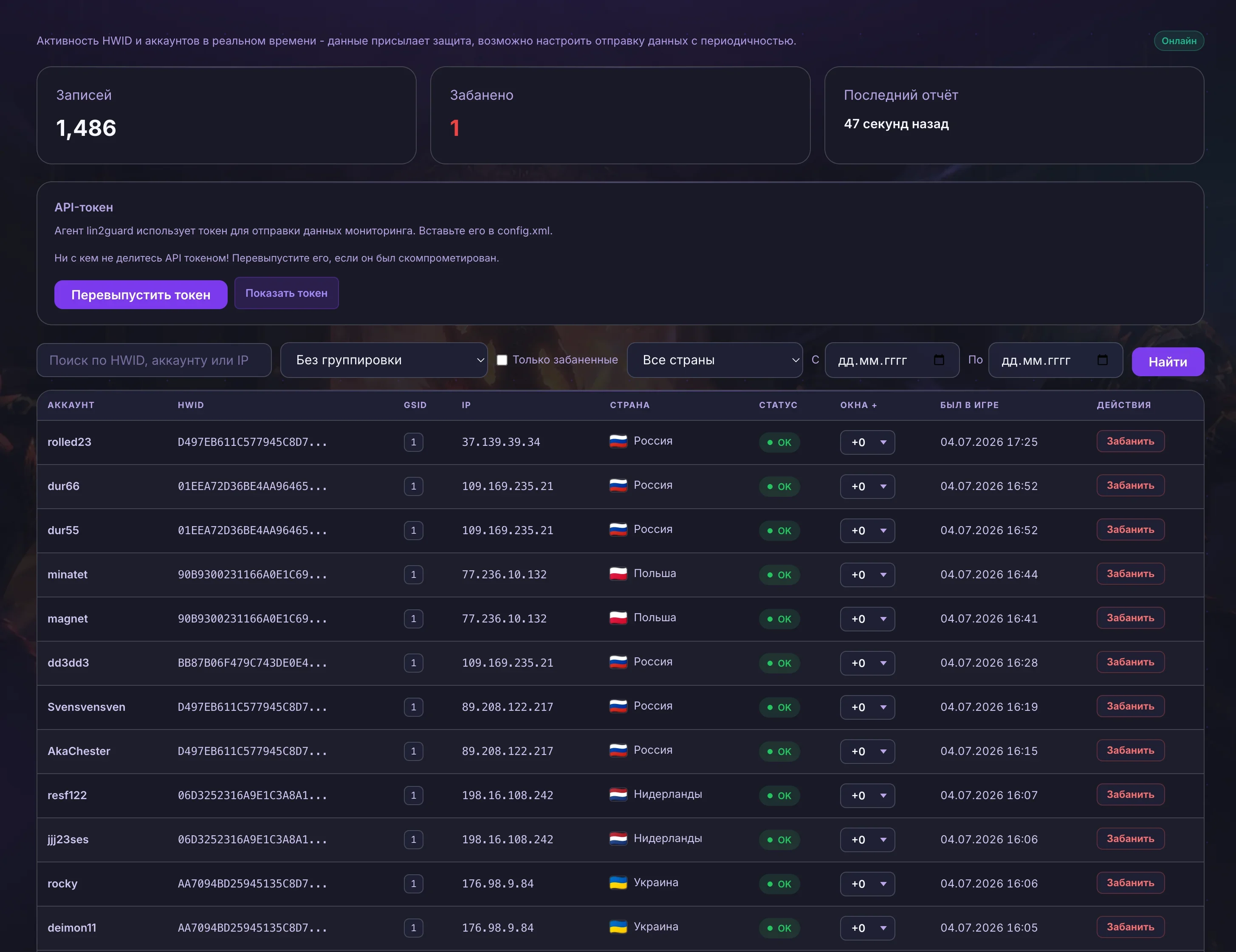Viewport: 1236px width, 952px height.
Task: Click GSID badge in dur66 row
Action: click(414, 487)
